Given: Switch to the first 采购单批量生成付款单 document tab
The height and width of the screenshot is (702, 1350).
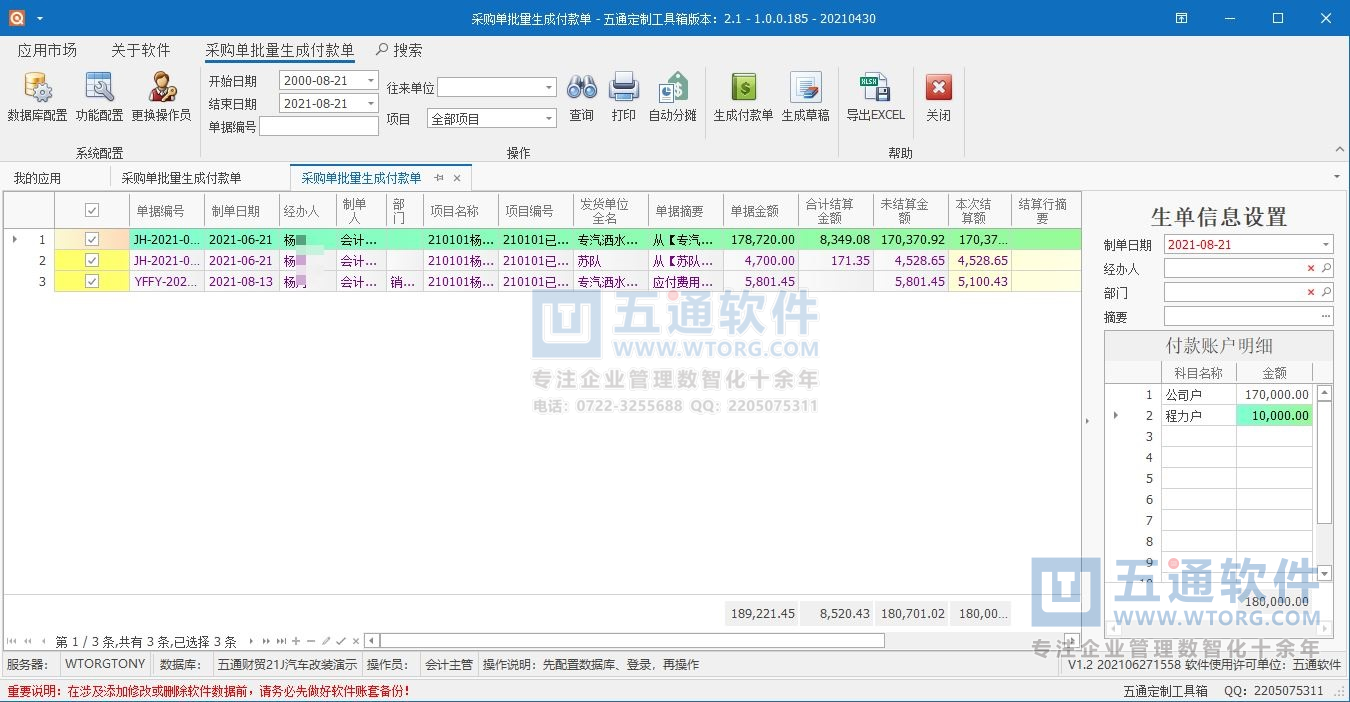Looking at the screenshot, I should point(181,178).
